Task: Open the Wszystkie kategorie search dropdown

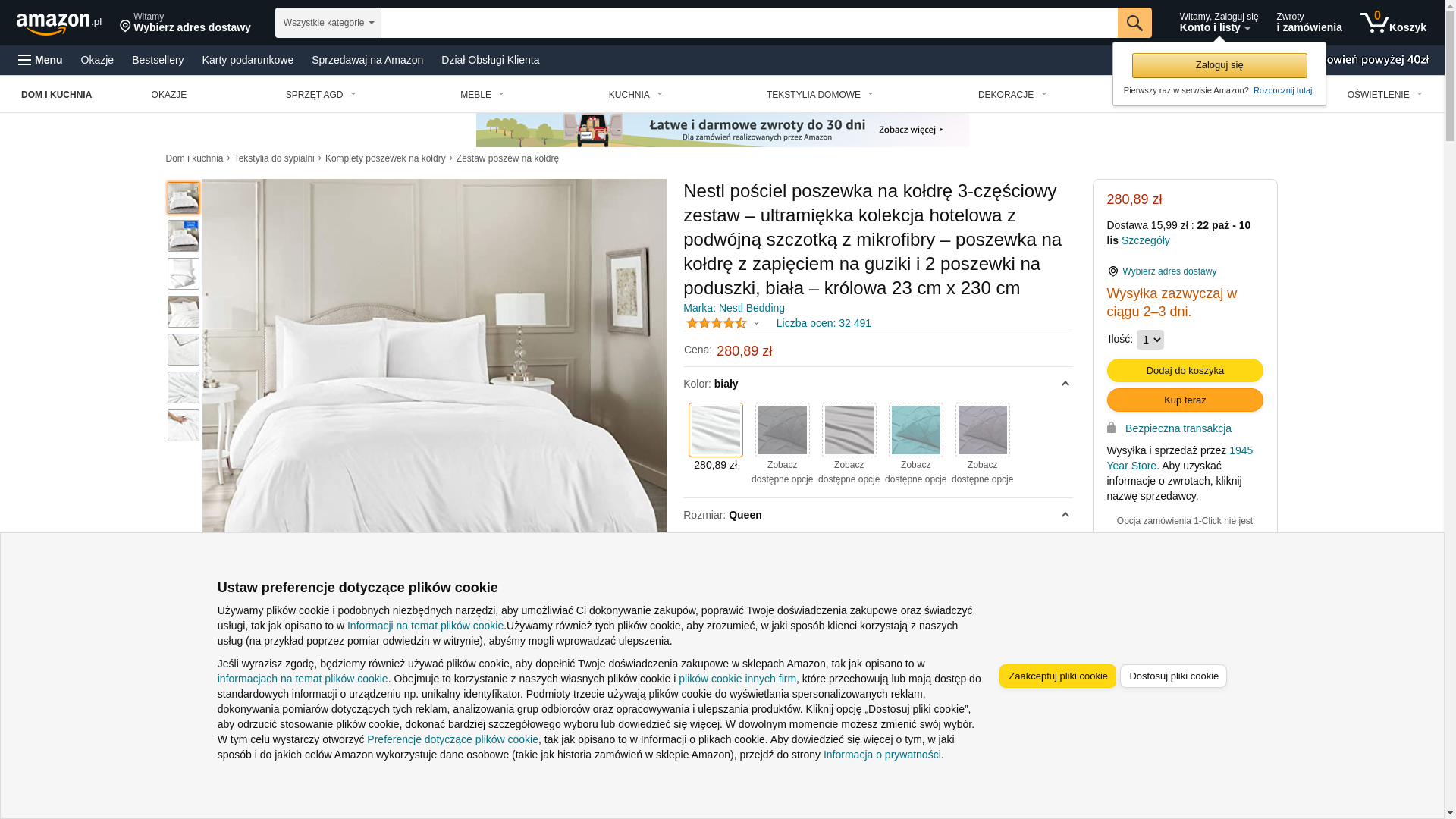Action: coord(328,23)
